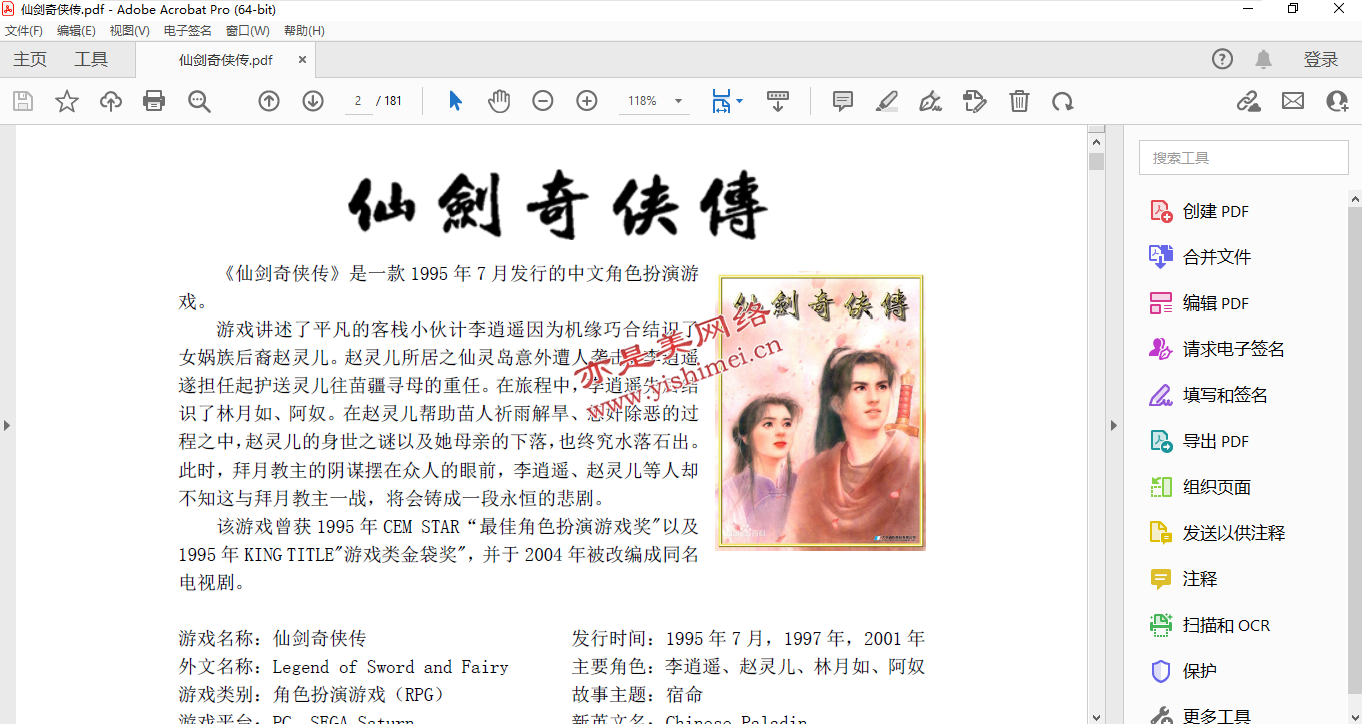Open the notifications bell
Viewport: 1362px width, 724px height.
(x=1264, y=59)
